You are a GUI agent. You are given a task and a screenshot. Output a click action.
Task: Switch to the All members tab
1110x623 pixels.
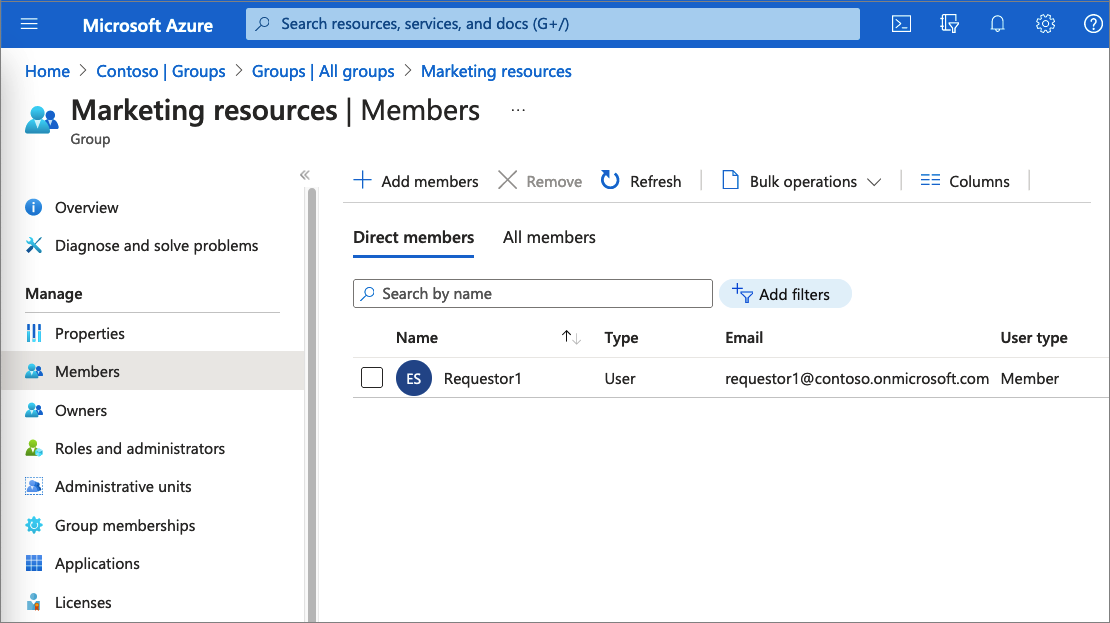click(549, 237)
